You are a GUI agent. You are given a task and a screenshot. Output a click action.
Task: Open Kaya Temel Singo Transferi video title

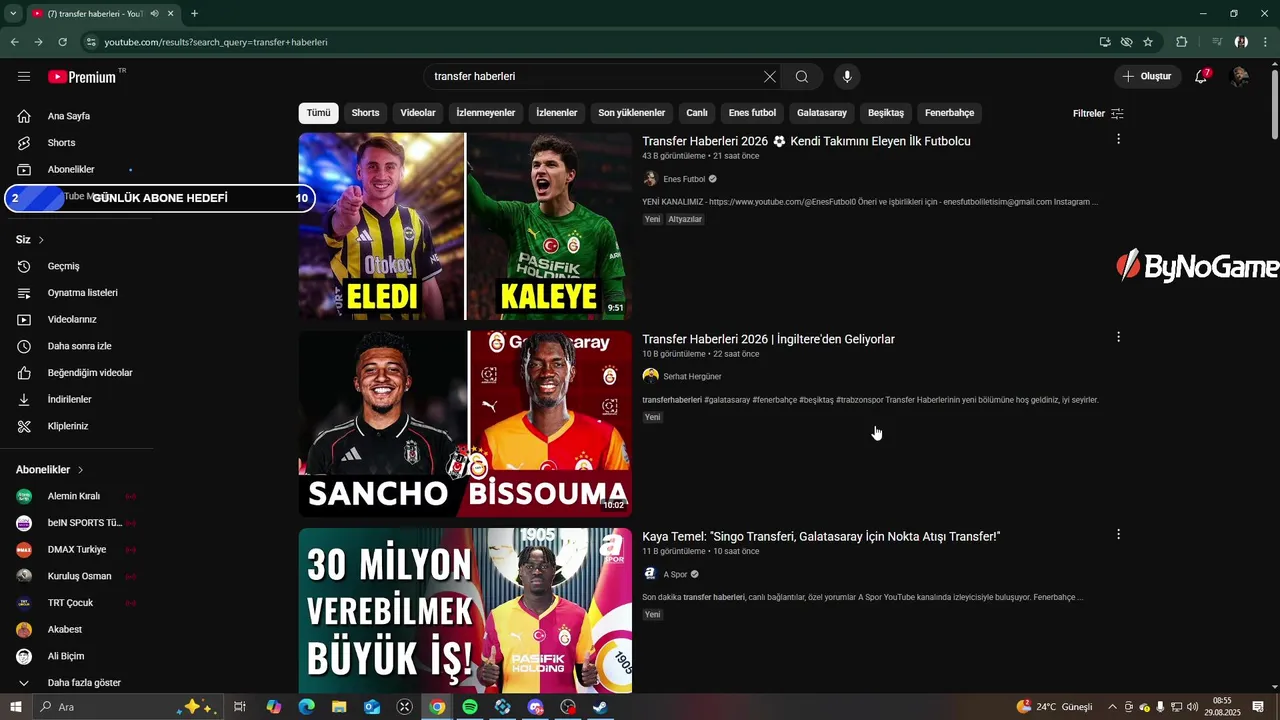point(821,537)
